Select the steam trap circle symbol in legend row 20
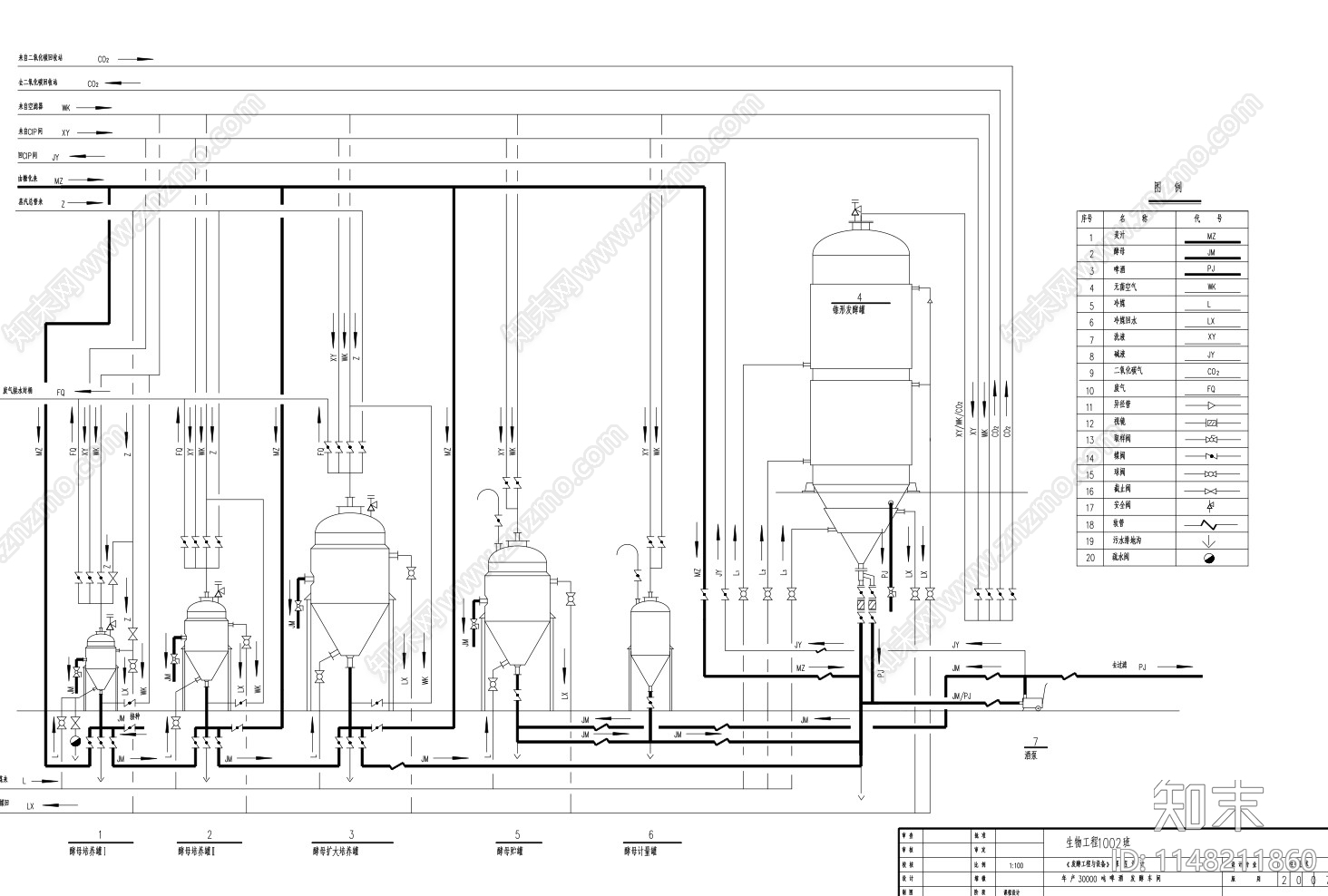The height and width of the screenshot is (896, 1328). [1211, 558]
